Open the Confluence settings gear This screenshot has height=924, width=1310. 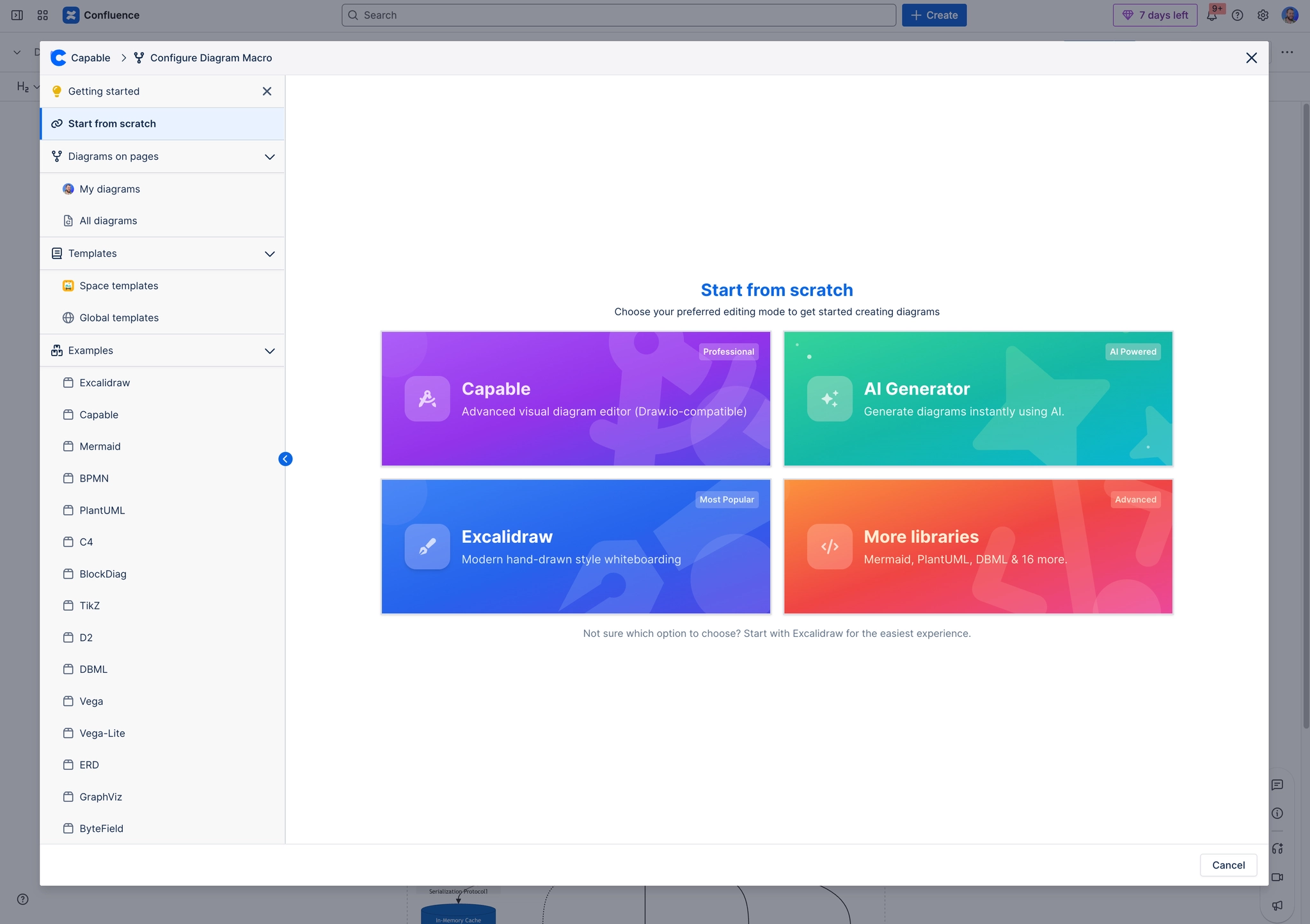click(1263, 15)
